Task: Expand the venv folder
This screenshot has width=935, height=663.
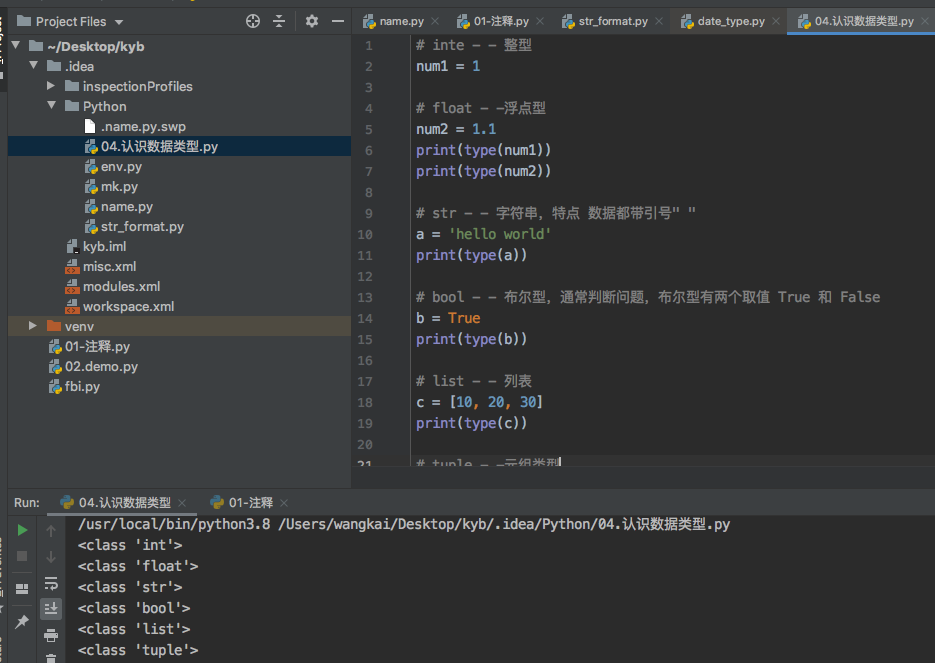Action: (x=33, y=326)
